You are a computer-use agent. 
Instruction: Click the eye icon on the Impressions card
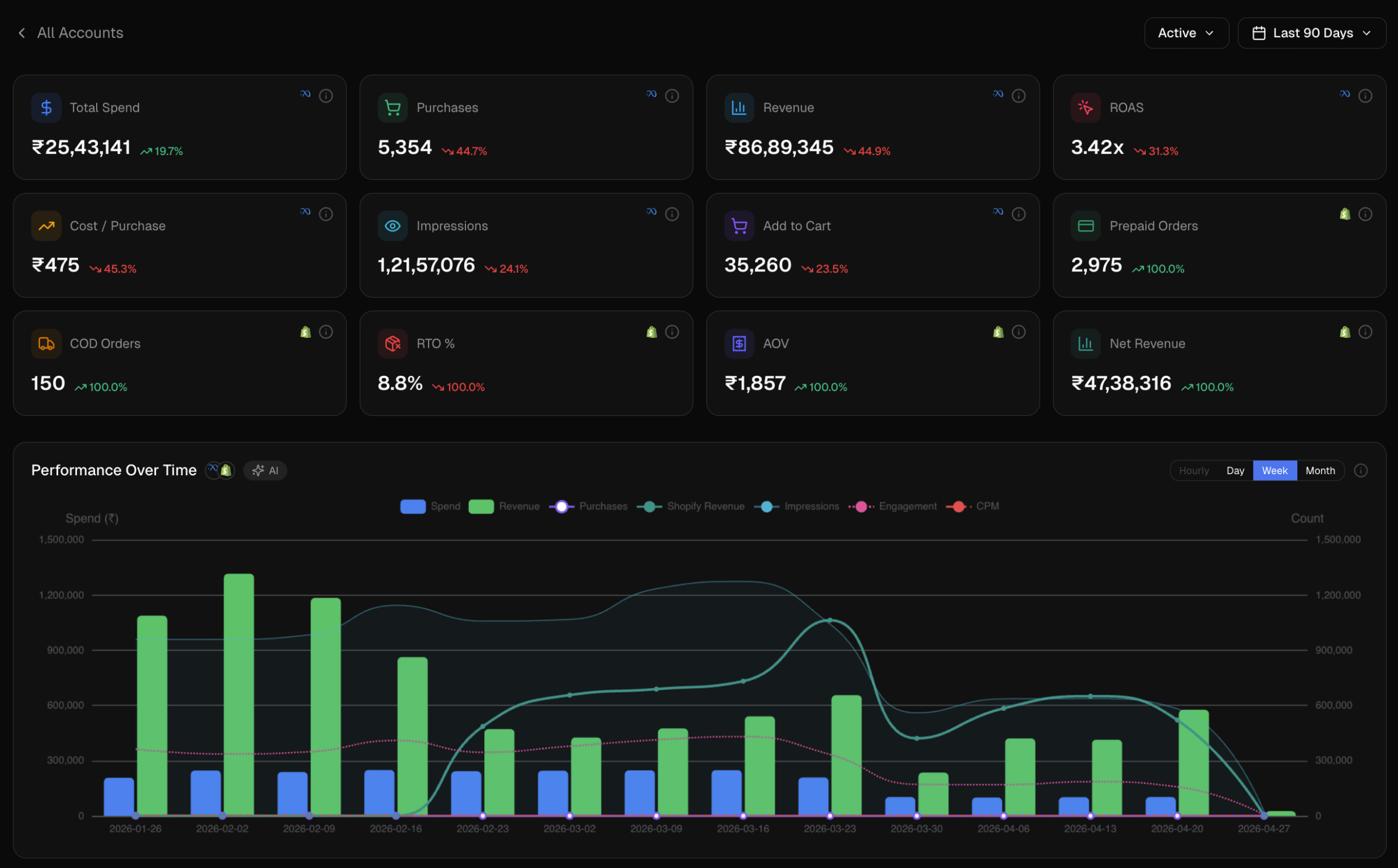click(393, 225)
